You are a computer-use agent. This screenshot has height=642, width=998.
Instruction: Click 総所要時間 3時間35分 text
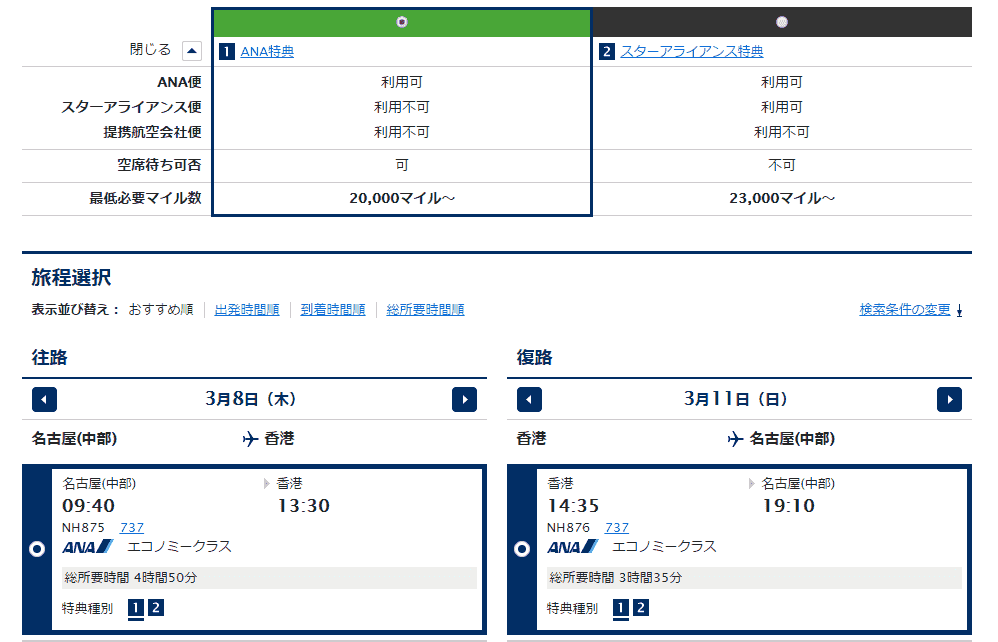pyautogui.click(x=615, y=578)
